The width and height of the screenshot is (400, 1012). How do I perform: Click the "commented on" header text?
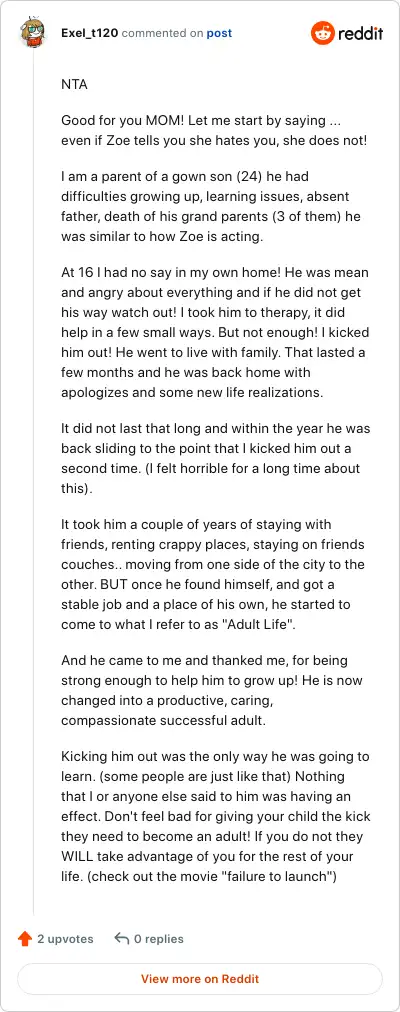[x=163, y=33]
